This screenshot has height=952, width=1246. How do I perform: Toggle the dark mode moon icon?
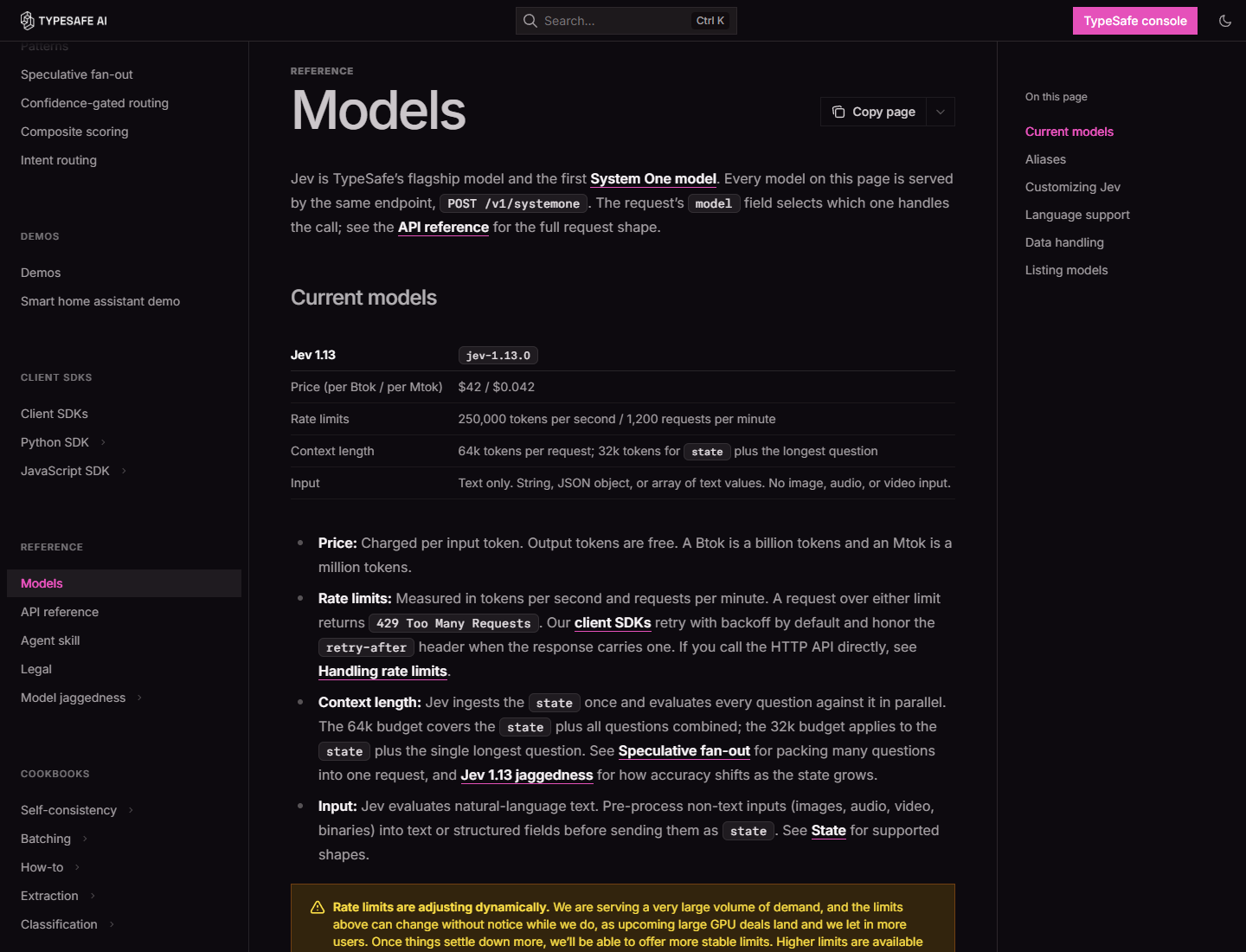[x=1225, y=21]
